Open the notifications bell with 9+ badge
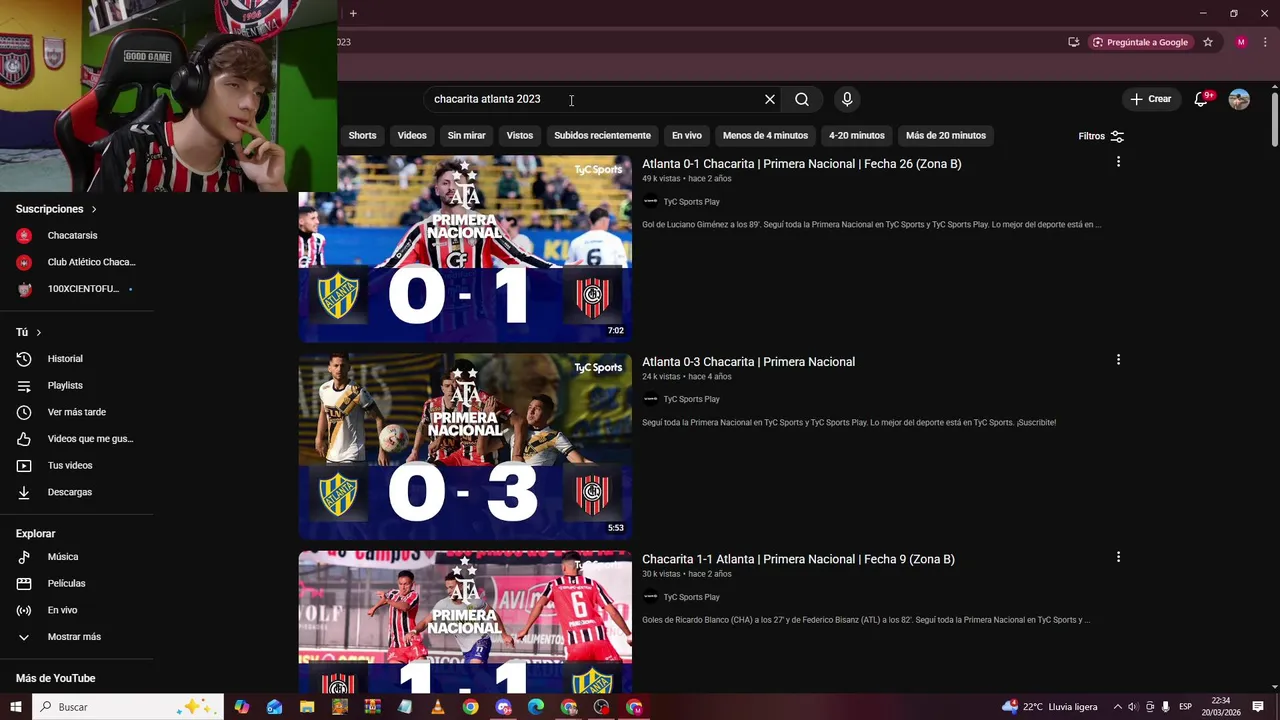The height and width of the screenshot is (720, 1280). pyautogui.click(x=1202, y=99)
